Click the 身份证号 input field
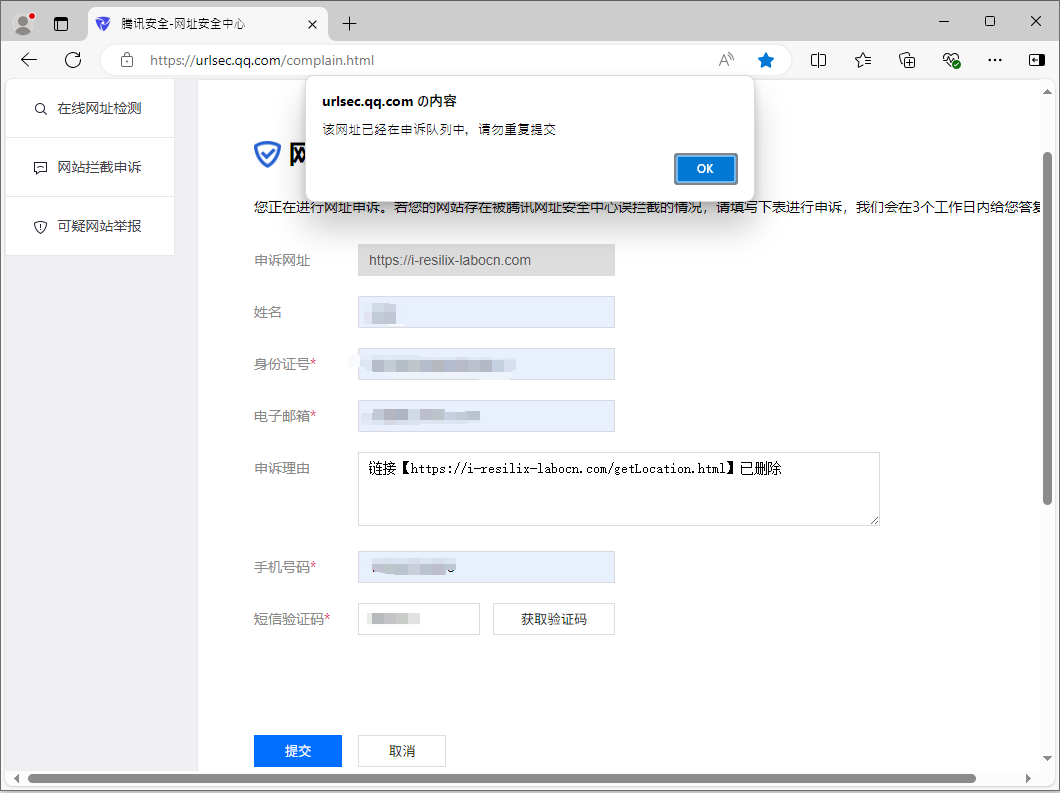This screenshot has width=1060, height=793. [x=486, y=364]
